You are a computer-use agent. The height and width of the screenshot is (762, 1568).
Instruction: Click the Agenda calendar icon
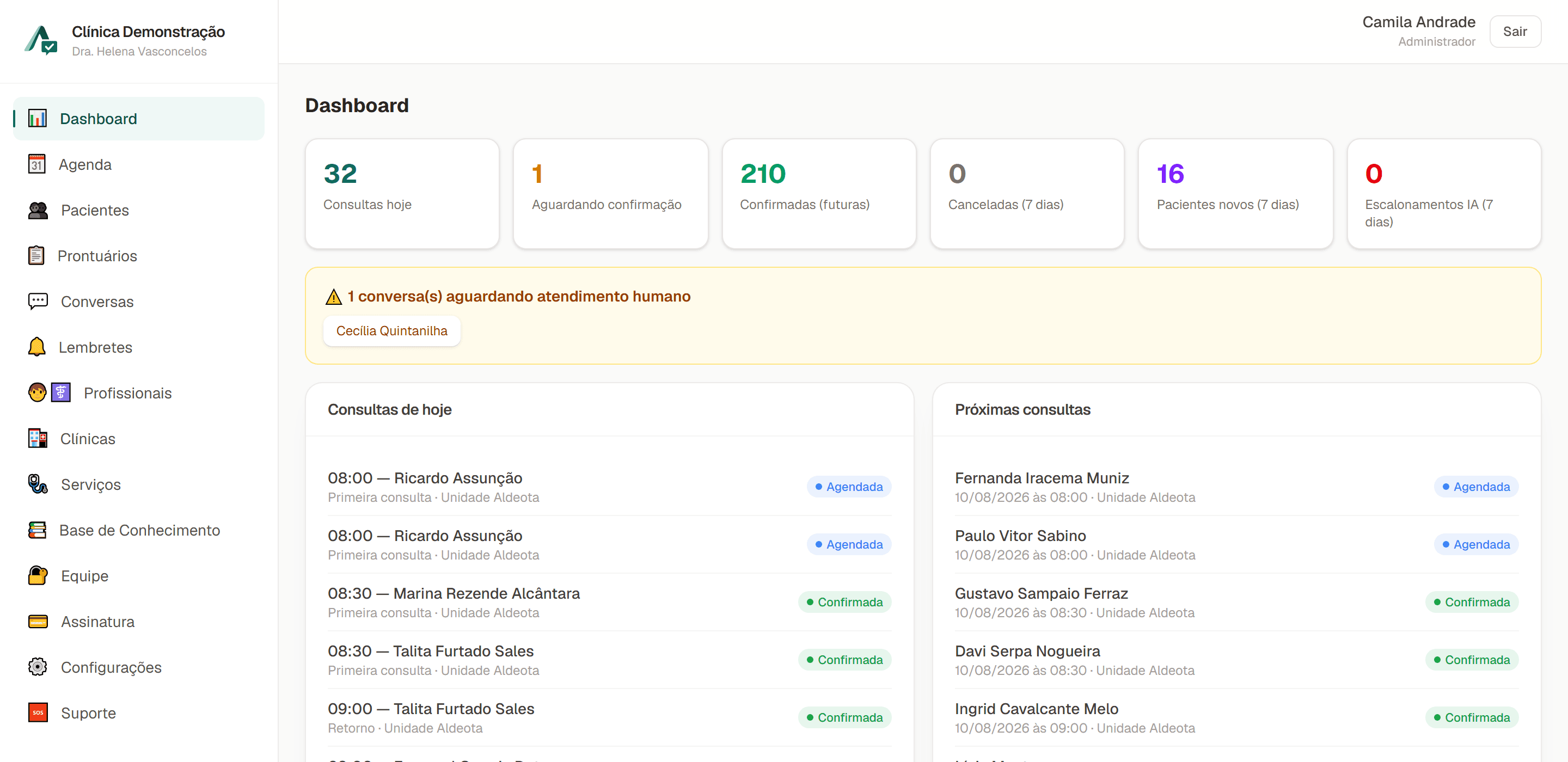coord(36,164)
